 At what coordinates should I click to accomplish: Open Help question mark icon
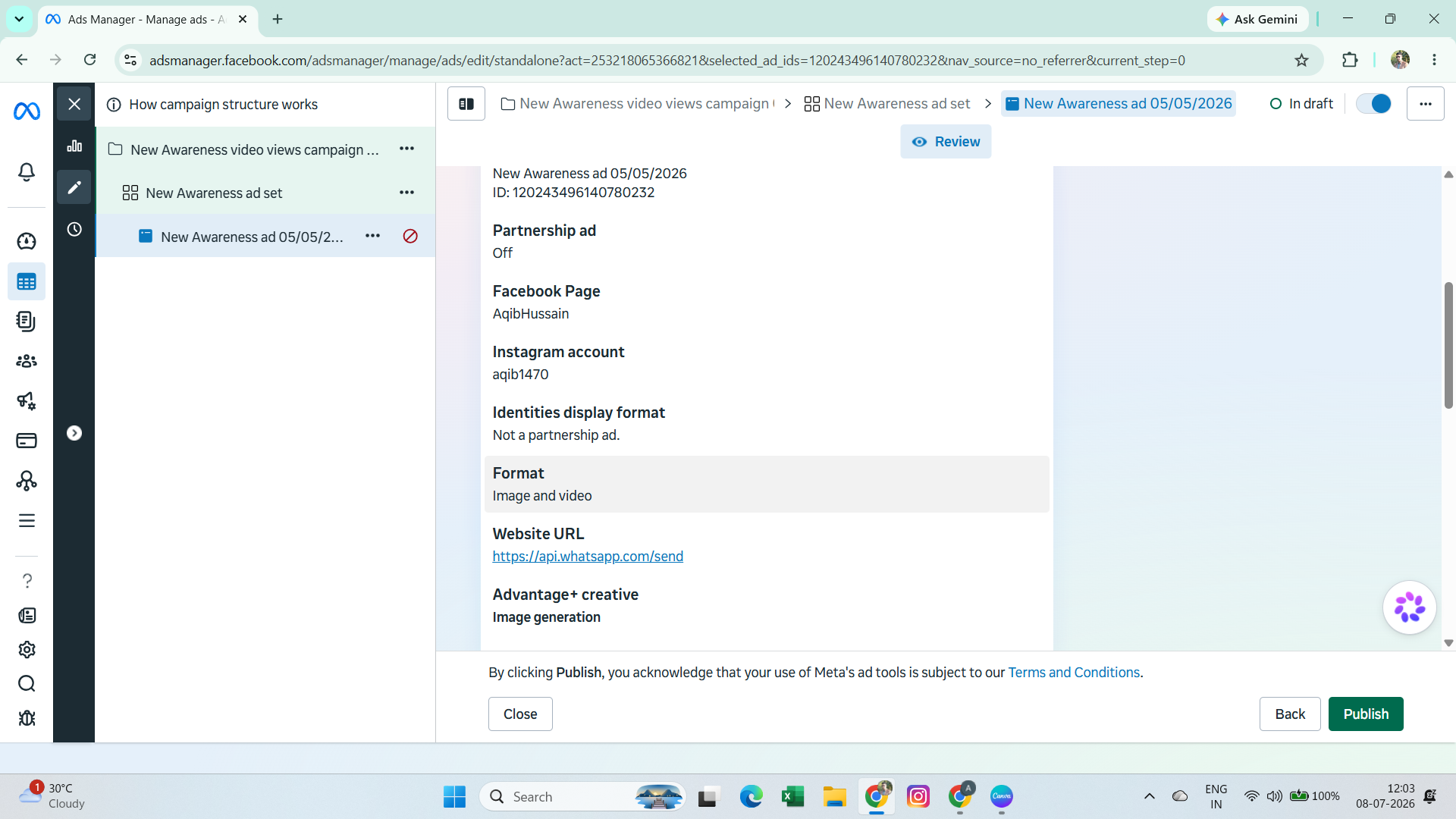pos(27,581)
